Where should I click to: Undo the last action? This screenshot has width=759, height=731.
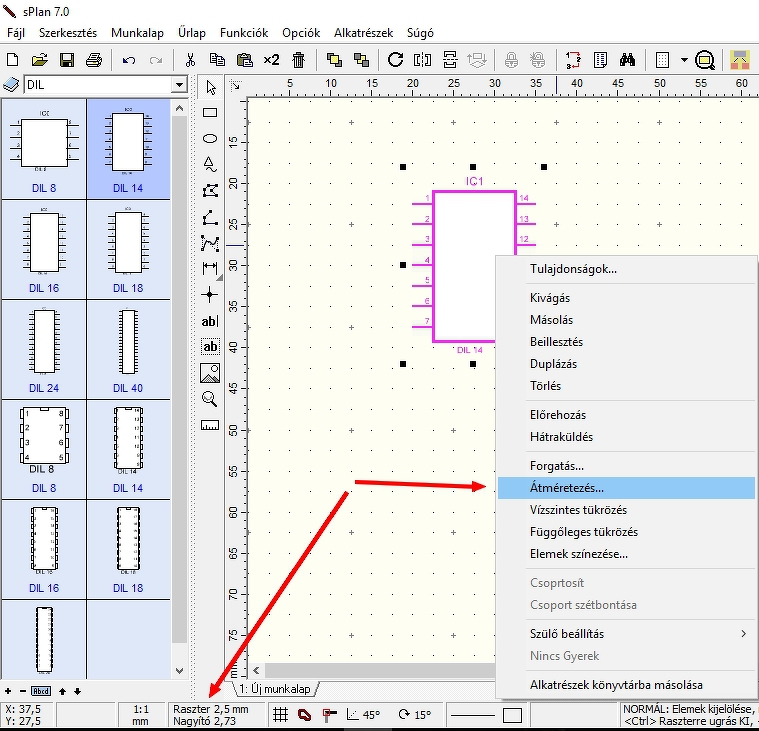(x=129, y=61)
